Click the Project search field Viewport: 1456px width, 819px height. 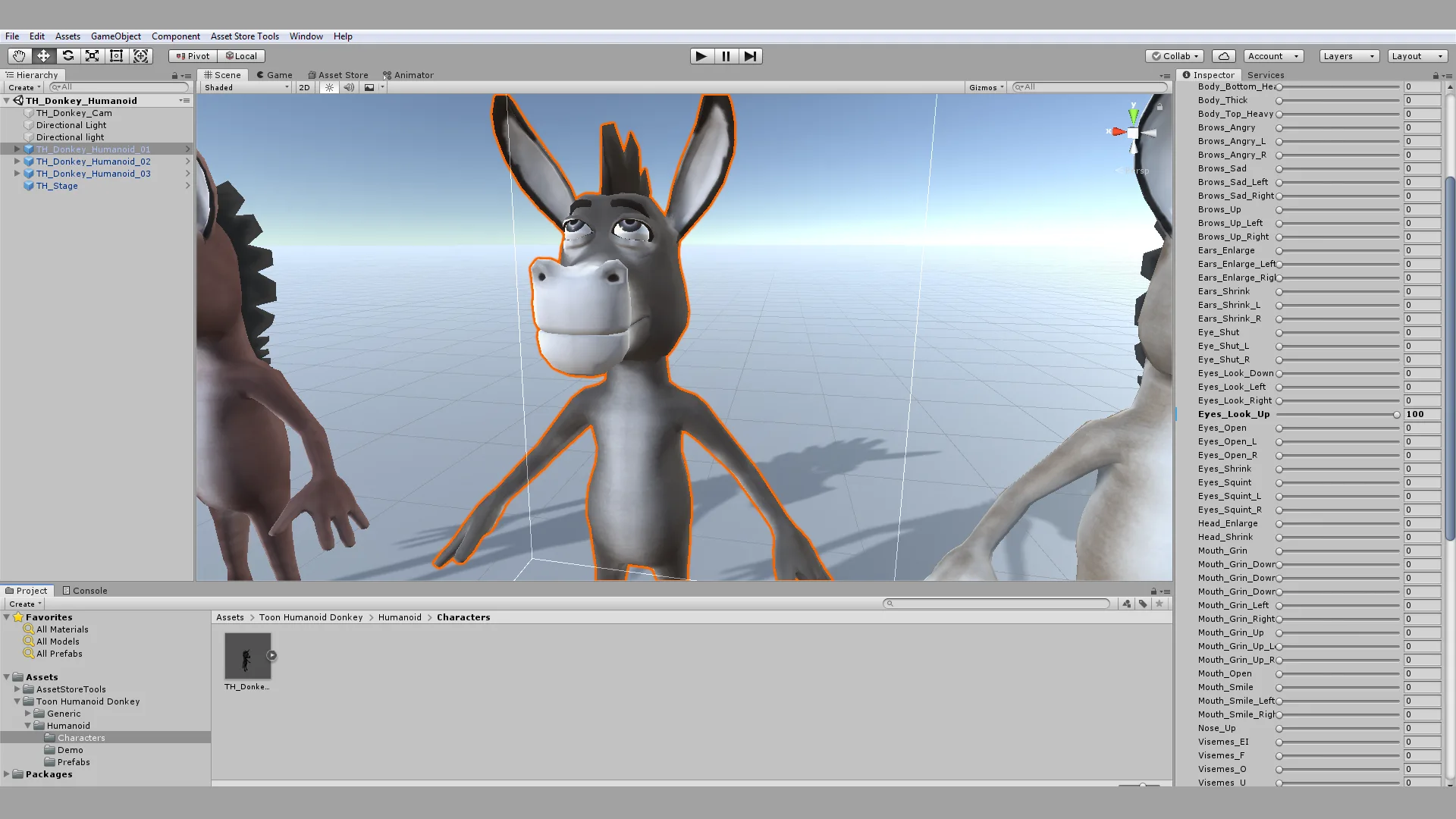tap(996, 604)
